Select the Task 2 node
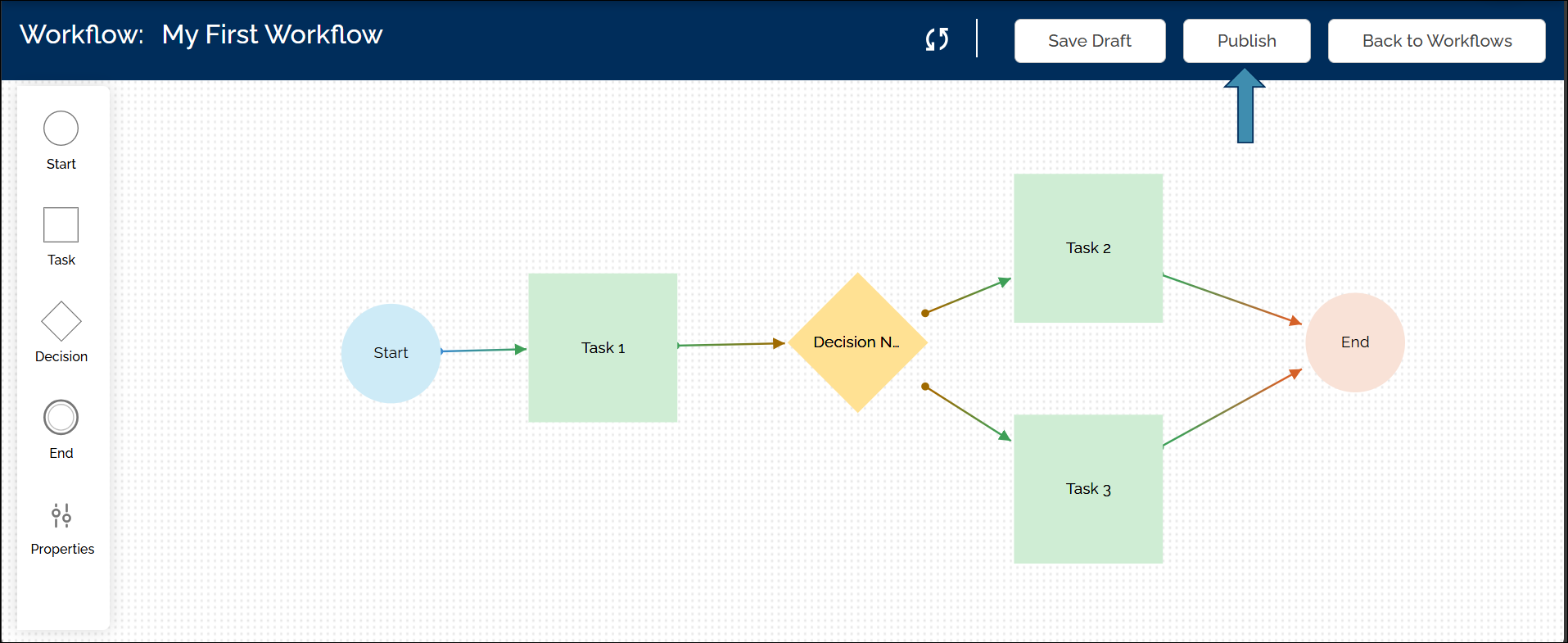Viewport: 1568px width, 643px height. (1087, 248)
